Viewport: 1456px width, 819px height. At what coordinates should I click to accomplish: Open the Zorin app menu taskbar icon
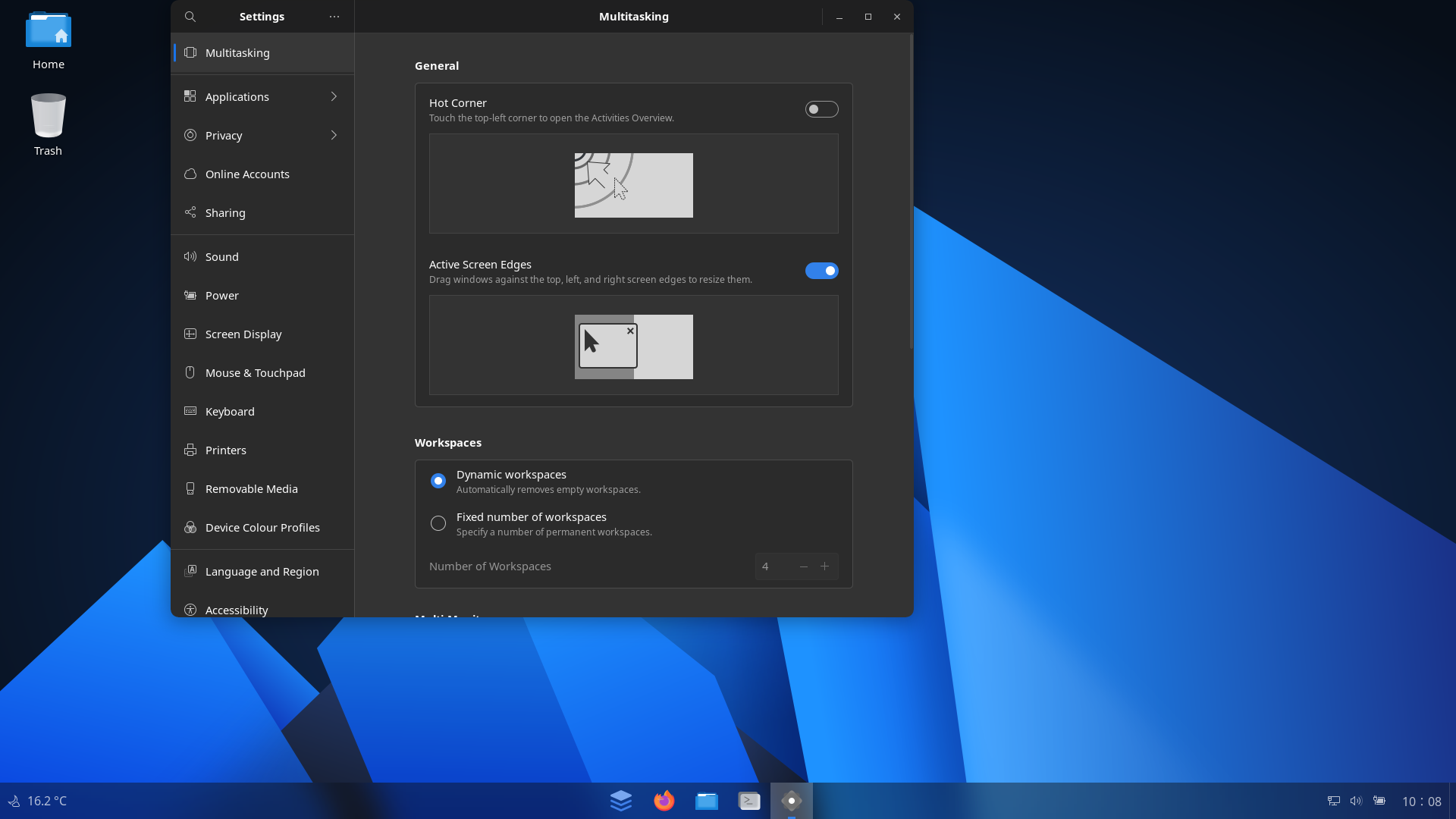(x=621, y=801)
